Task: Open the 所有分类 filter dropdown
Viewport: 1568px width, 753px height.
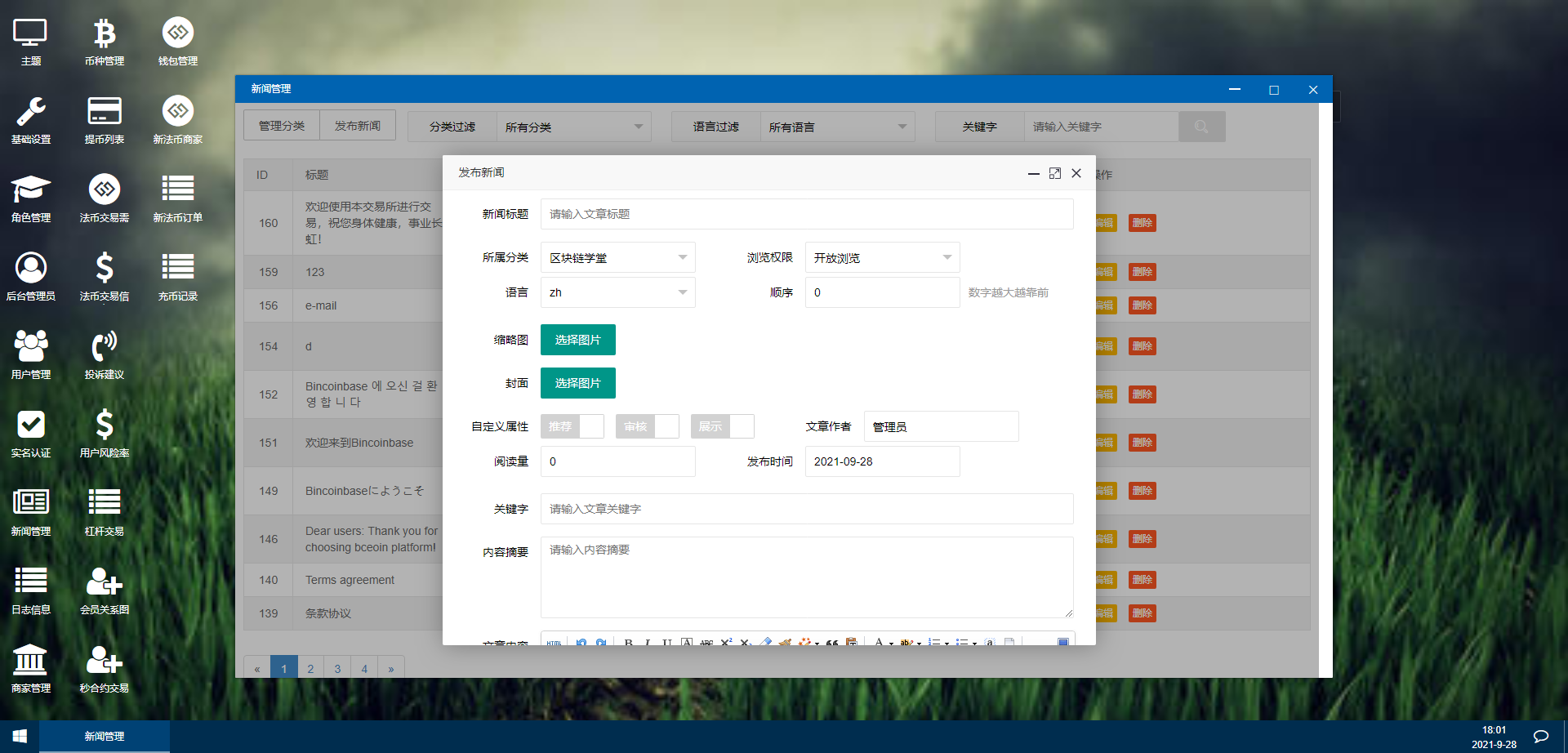Action: point(574,127)
